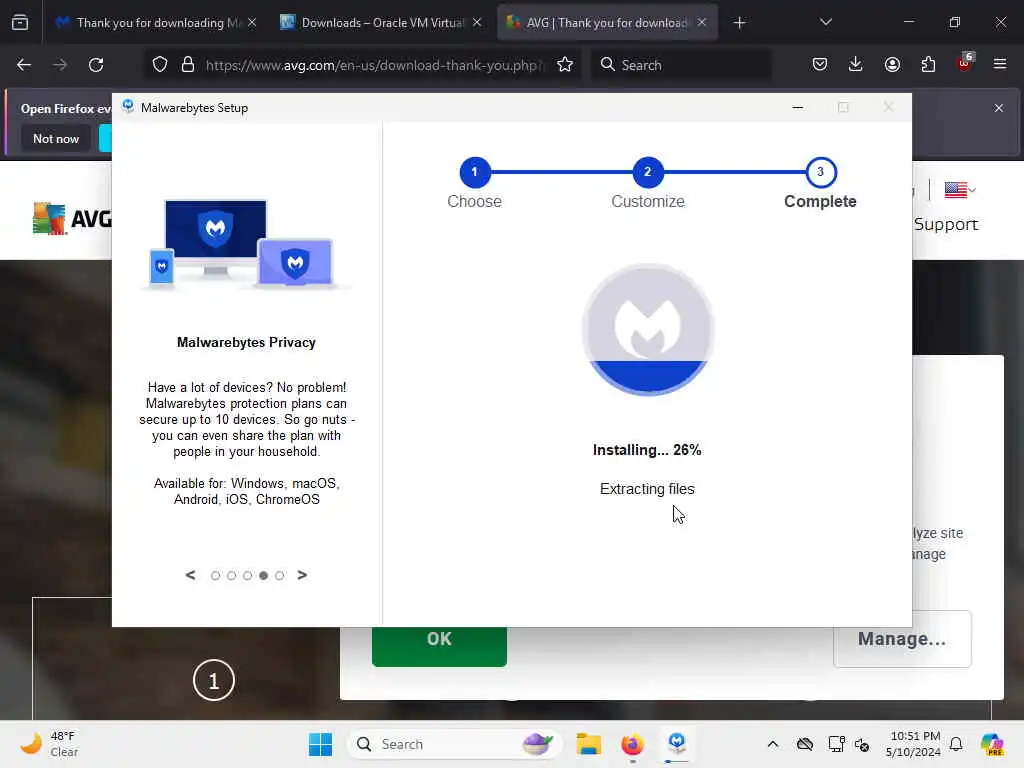
Task: Select the second promo carousel dot
Action: 231,575
